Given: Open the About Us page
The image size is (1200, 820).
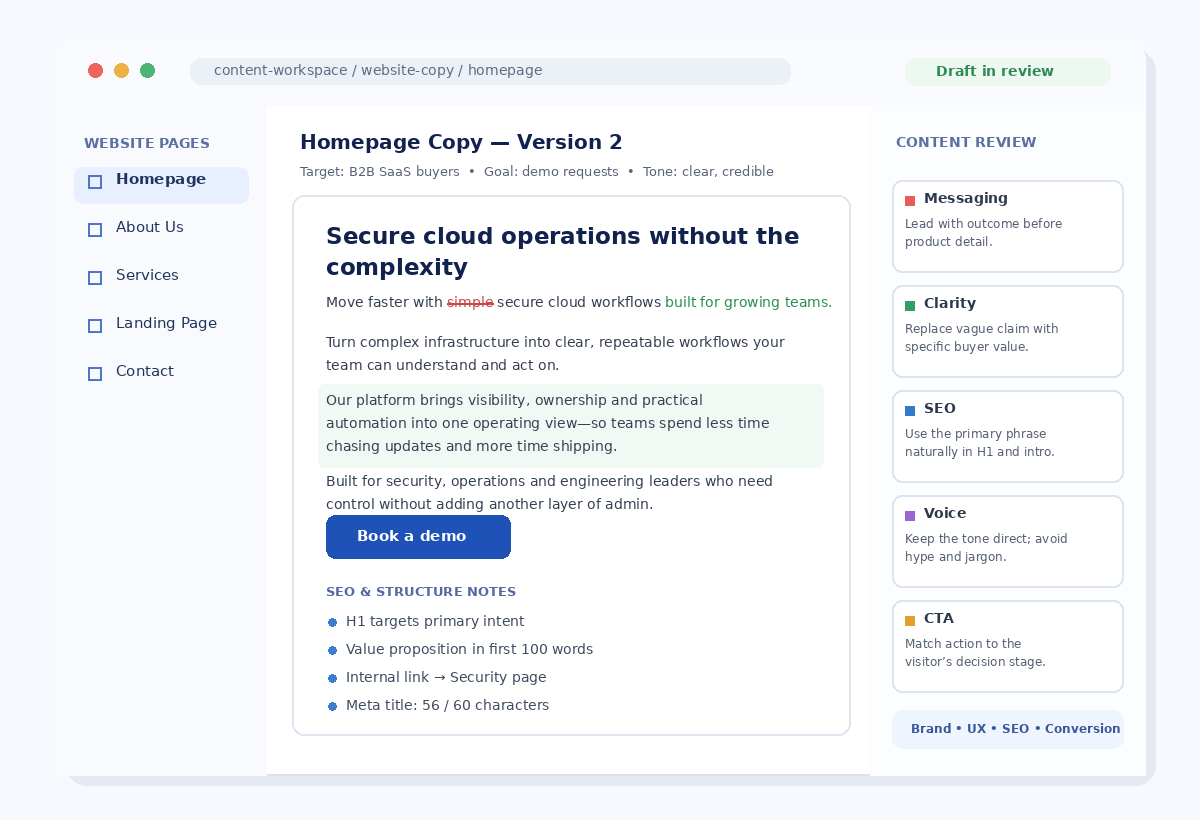Looking at the screenshot, I should [x=150, y=228].
